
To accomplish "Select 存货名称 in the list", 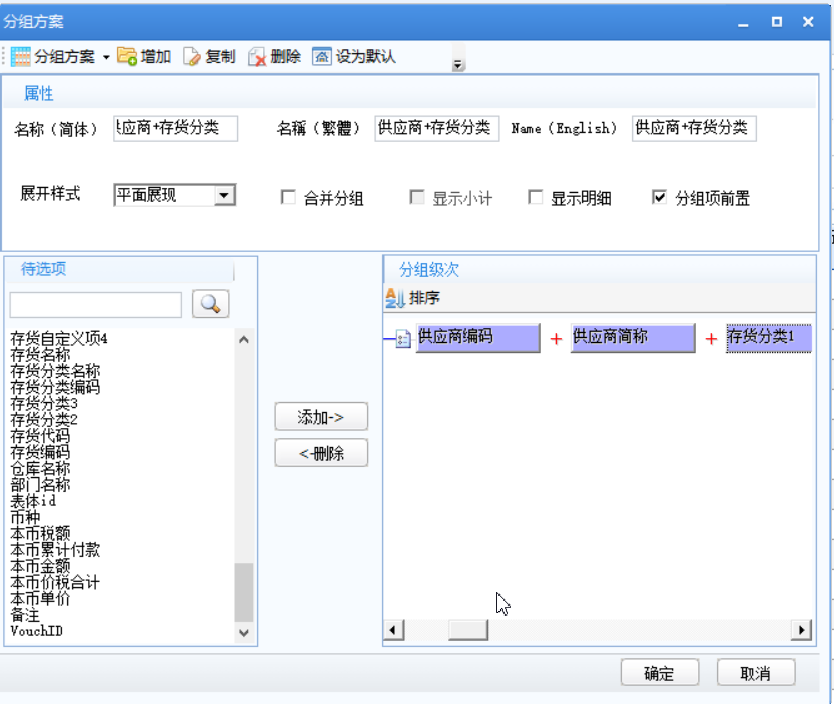I will tap(40, 355).
